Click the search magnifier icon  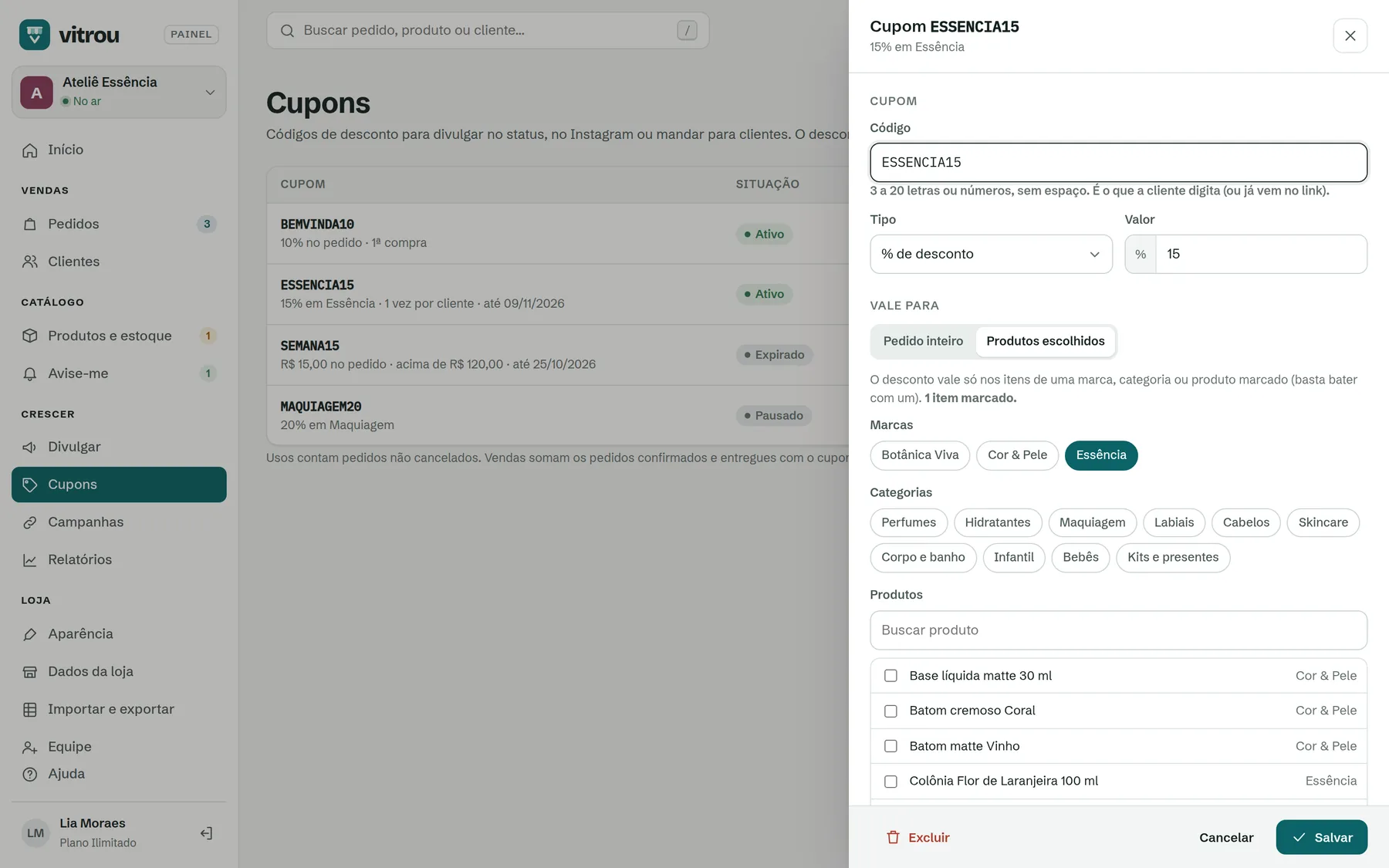(287, 31)
